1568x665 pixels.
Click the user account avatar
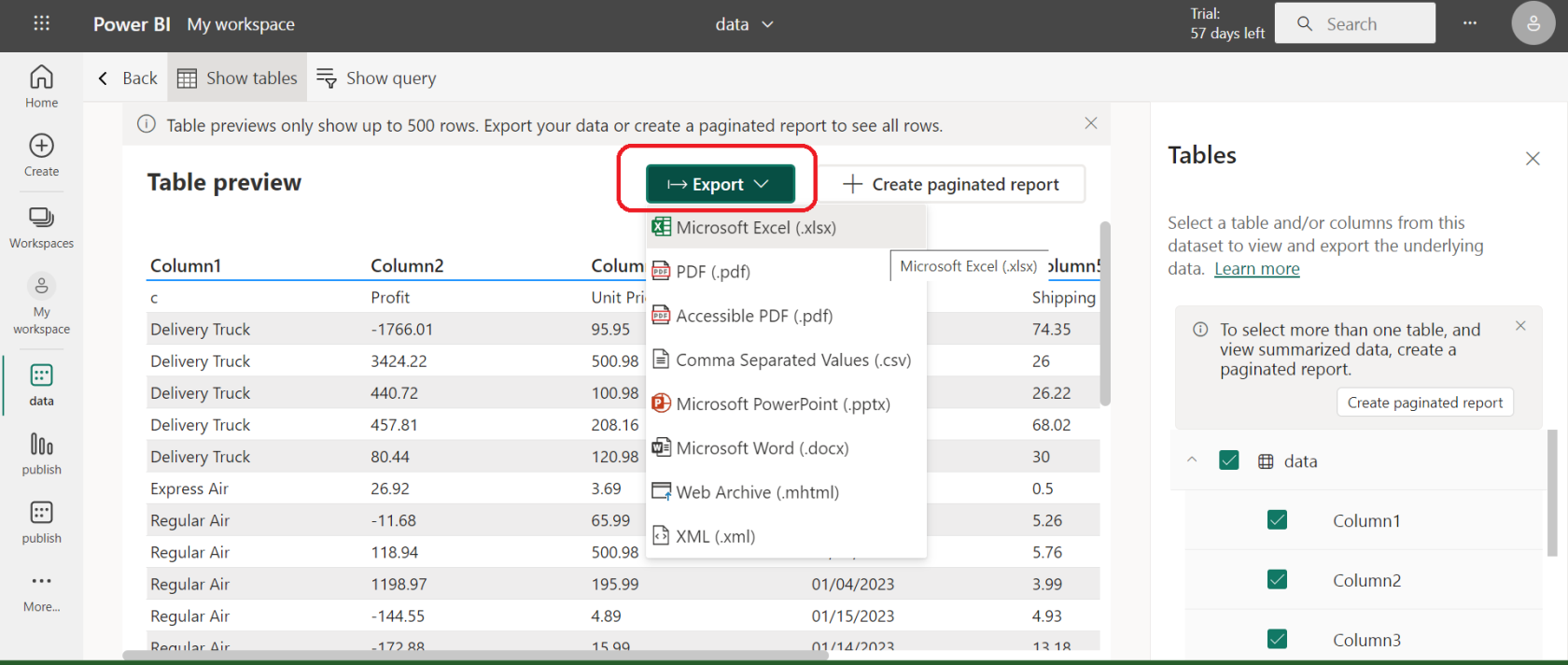pos(1533,24)
